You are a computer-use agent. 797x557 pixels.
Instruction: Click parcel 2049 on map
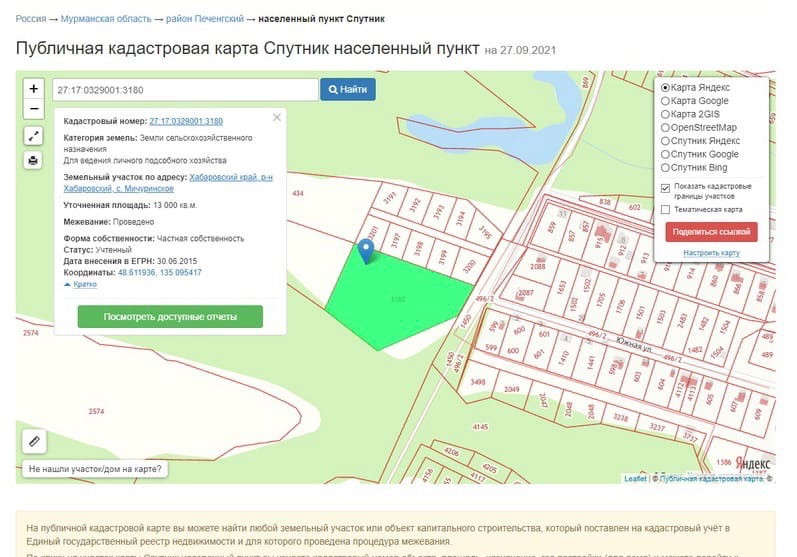click(511, 389)
